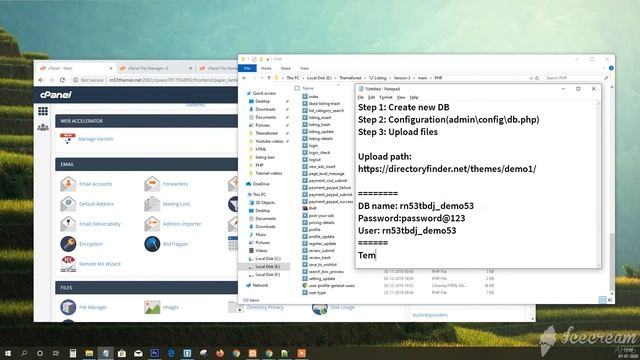
Task: Open Notepad View menu
Action: point(401,97)
